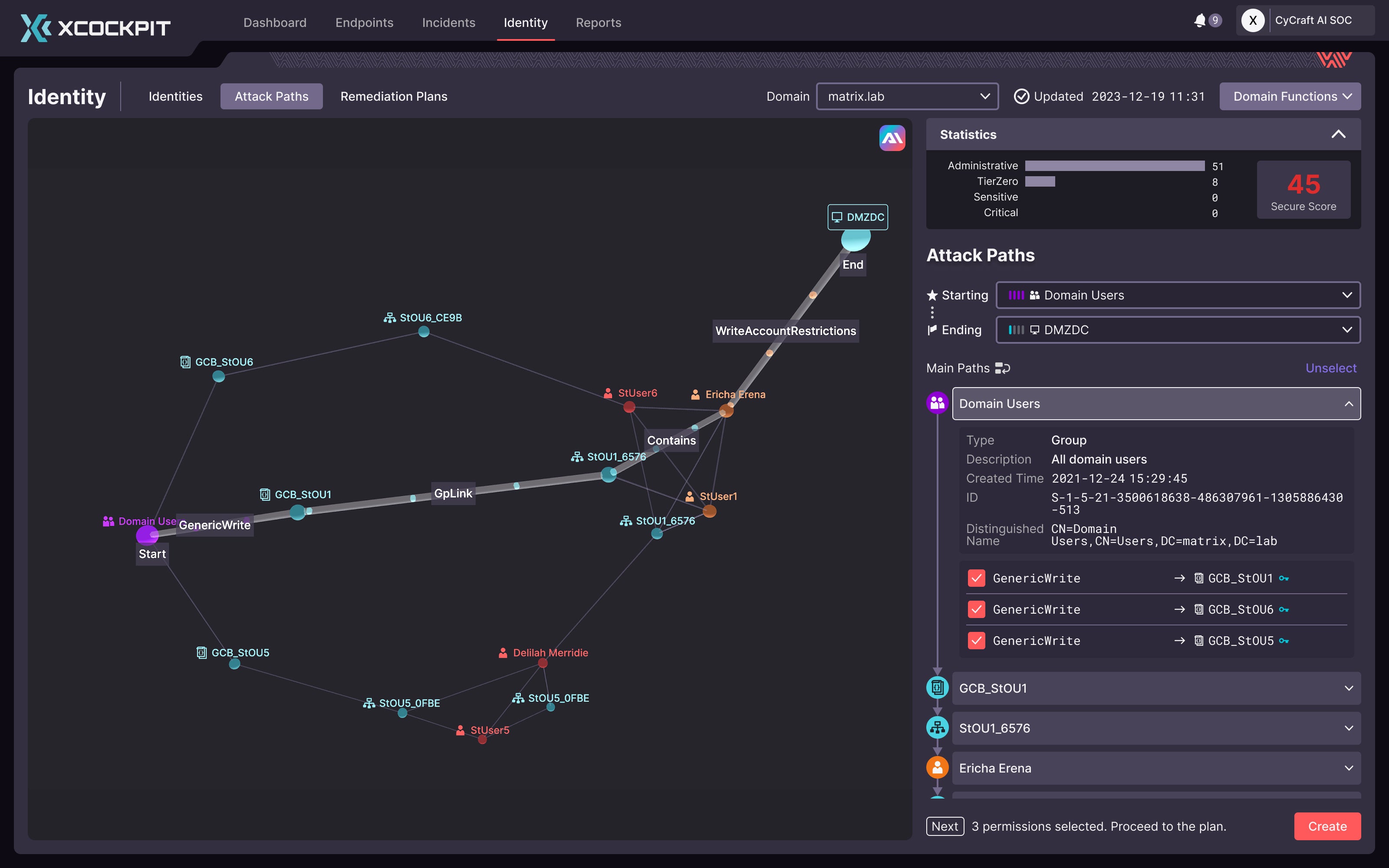The image size is (1389, 868).
Task: Click the XCockpit logo
Action: click(95, 27)
